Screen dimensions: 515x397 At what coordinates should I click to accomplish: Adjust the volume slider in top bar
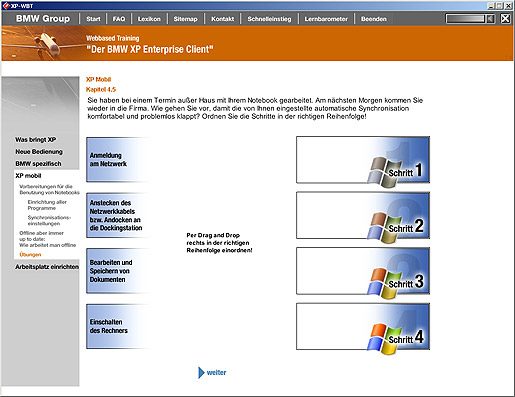pos(465,19)
